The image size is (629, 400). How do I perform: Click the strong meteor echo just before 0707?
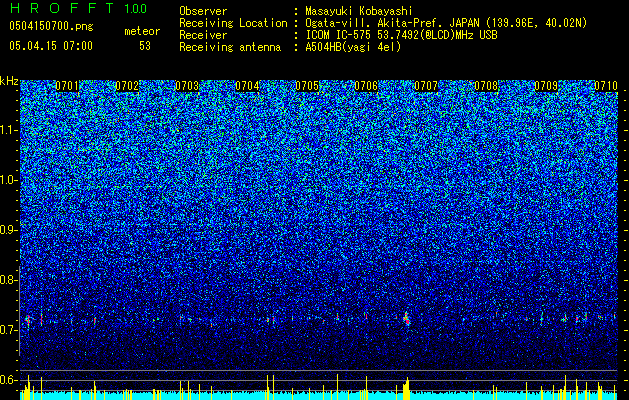(407, 318)
